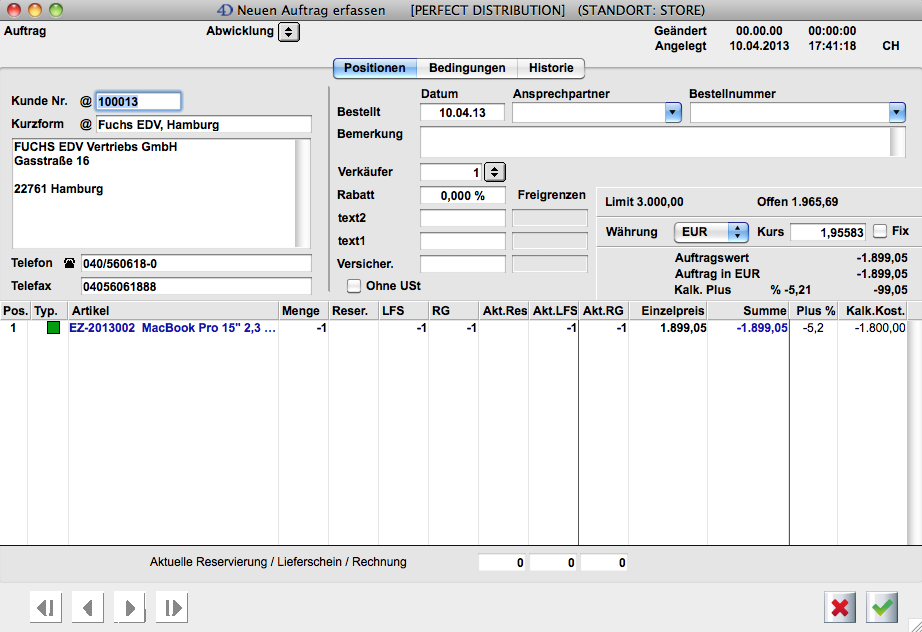Open the Ansprechpartner dropdown
Screen dimensions: 922x632
pyautogui.click(x=672, y=113)
